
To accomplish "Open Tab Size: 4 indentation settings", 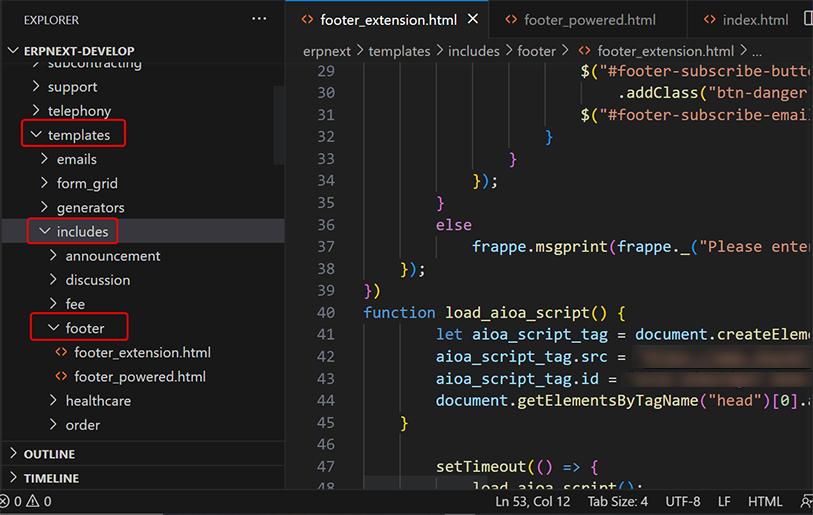I will pos(617,501).
